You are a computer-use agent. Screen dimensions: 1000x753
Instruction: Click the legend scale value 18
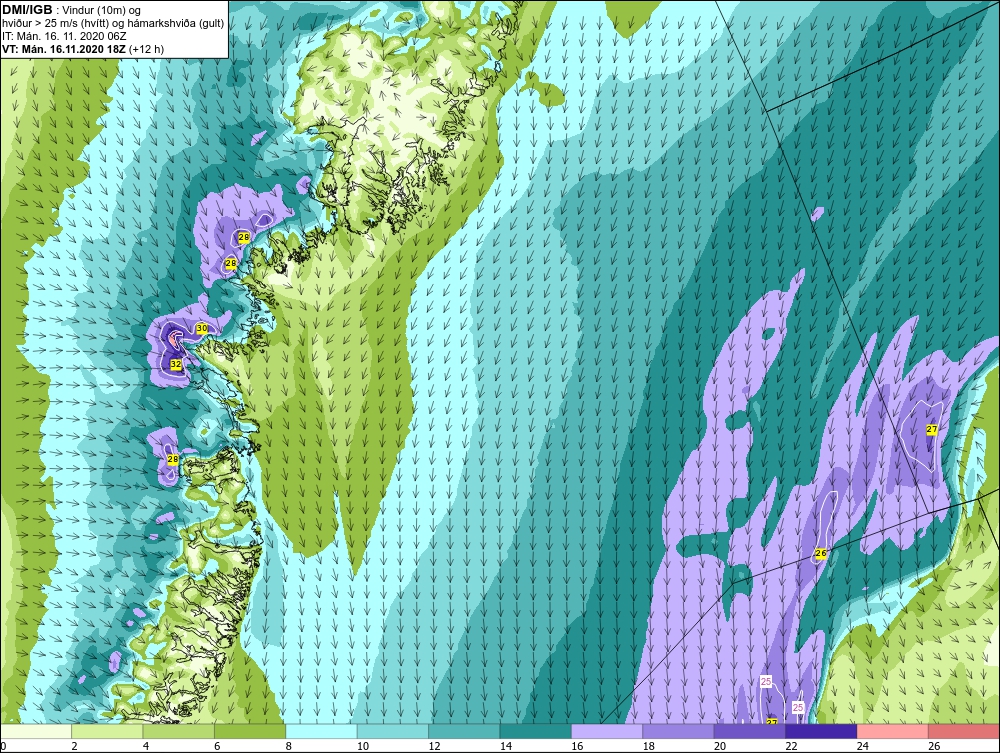[649, 747]
